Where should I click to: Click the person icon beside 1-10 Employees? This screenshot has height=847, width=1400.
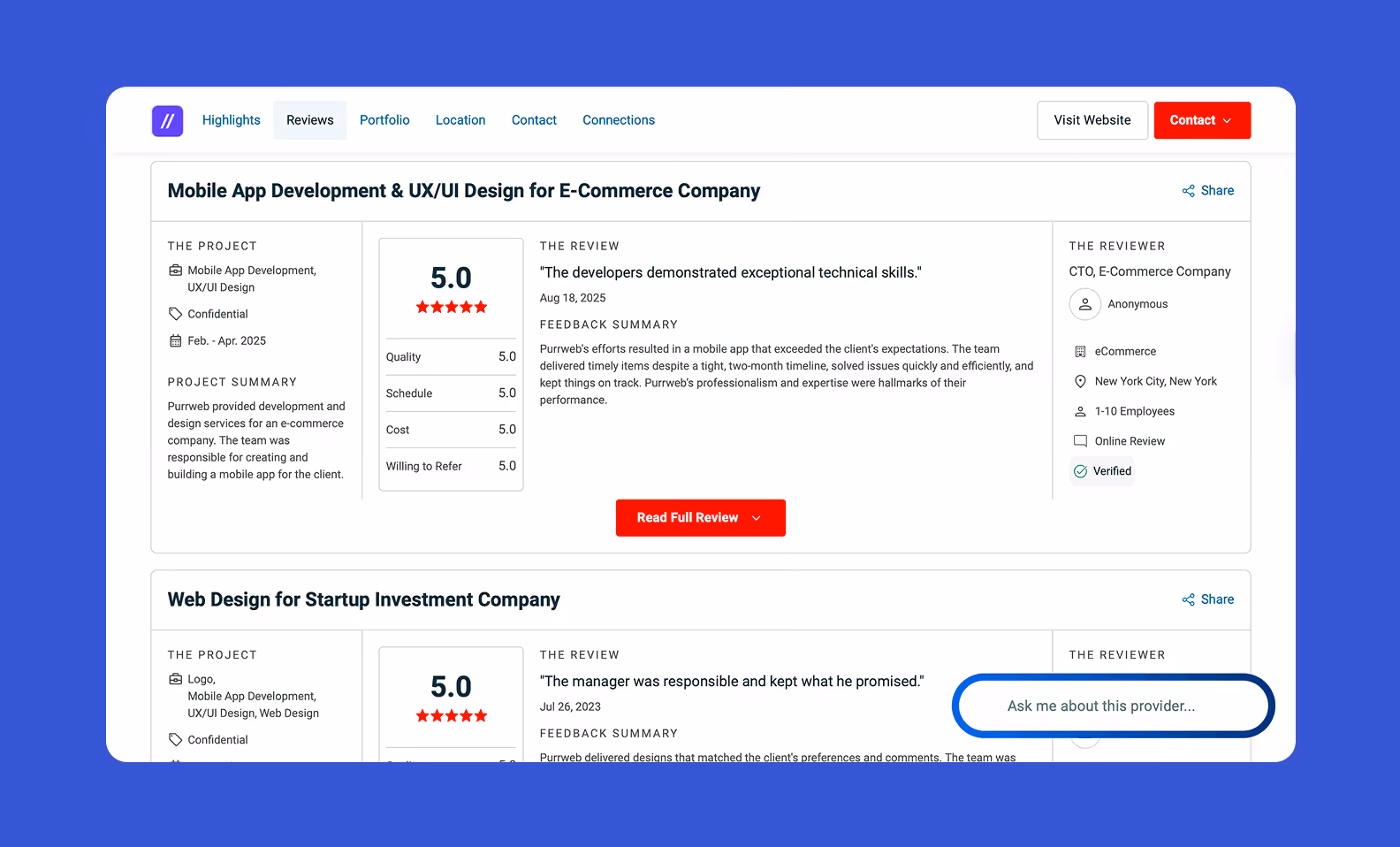(1080, 411)
